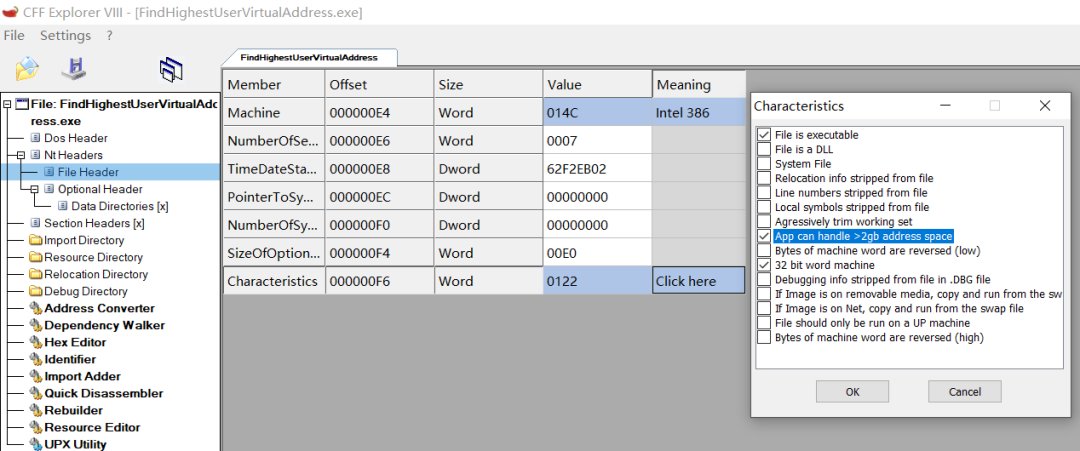The width and height of the screenshot is (1080, 451).
Task: Click the CFF Explorer chili pepper icon
Action: click(x=10, y=12)
